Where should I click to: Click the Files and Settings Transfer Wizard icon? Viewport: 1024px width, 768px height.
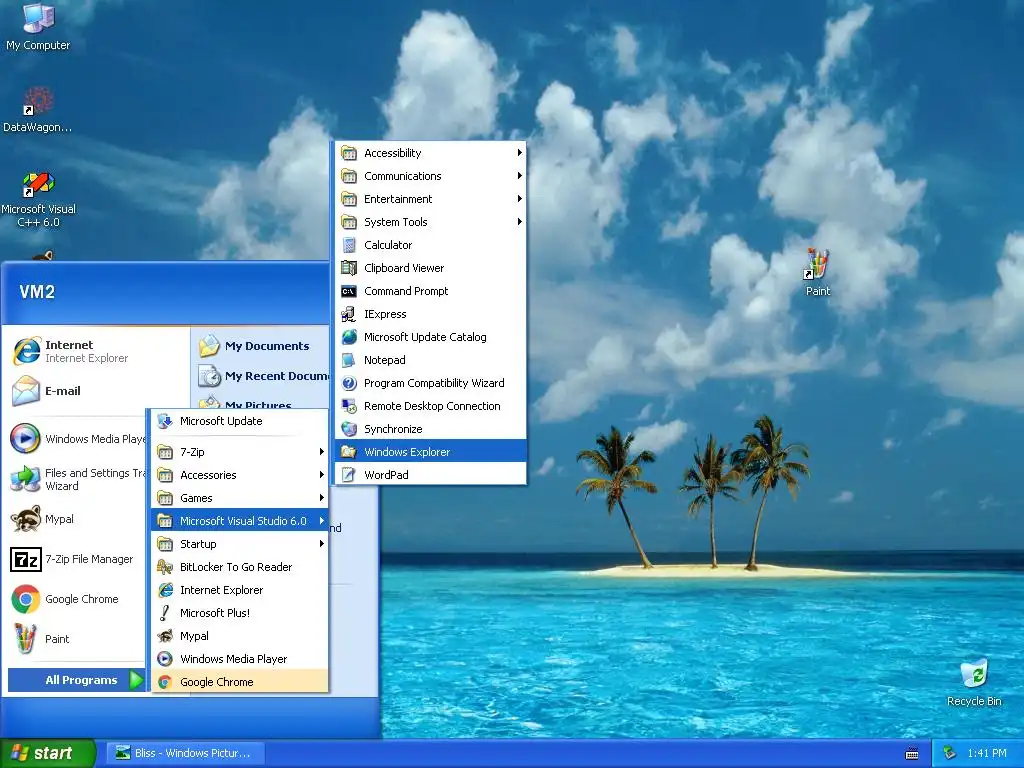26,479
